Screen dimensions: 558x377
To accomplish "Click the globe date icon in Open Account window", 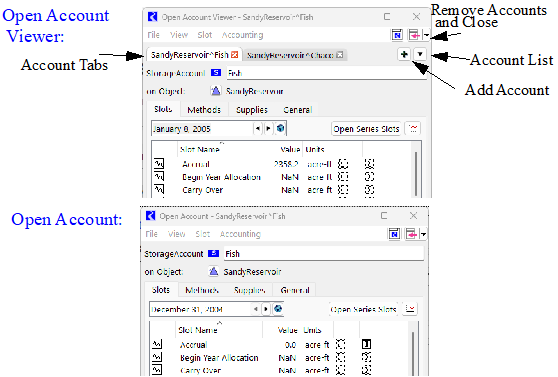I will click(278, 309).
